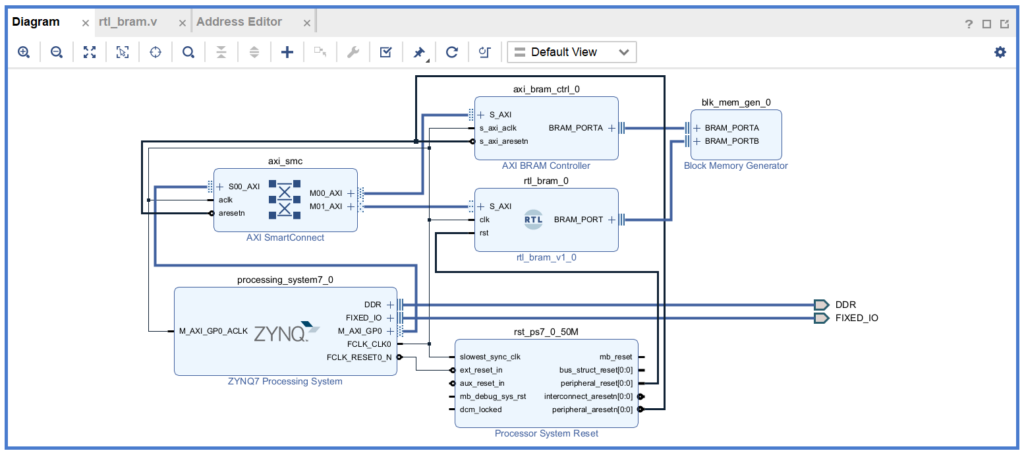
Task: Maximize the diagram panel
Action: [x=987, y=24]
